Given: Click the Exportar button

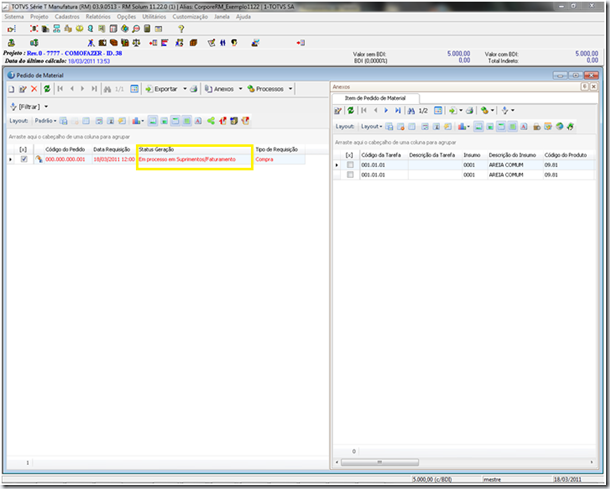Looking at the screenshot, I should tap(161, 89).
